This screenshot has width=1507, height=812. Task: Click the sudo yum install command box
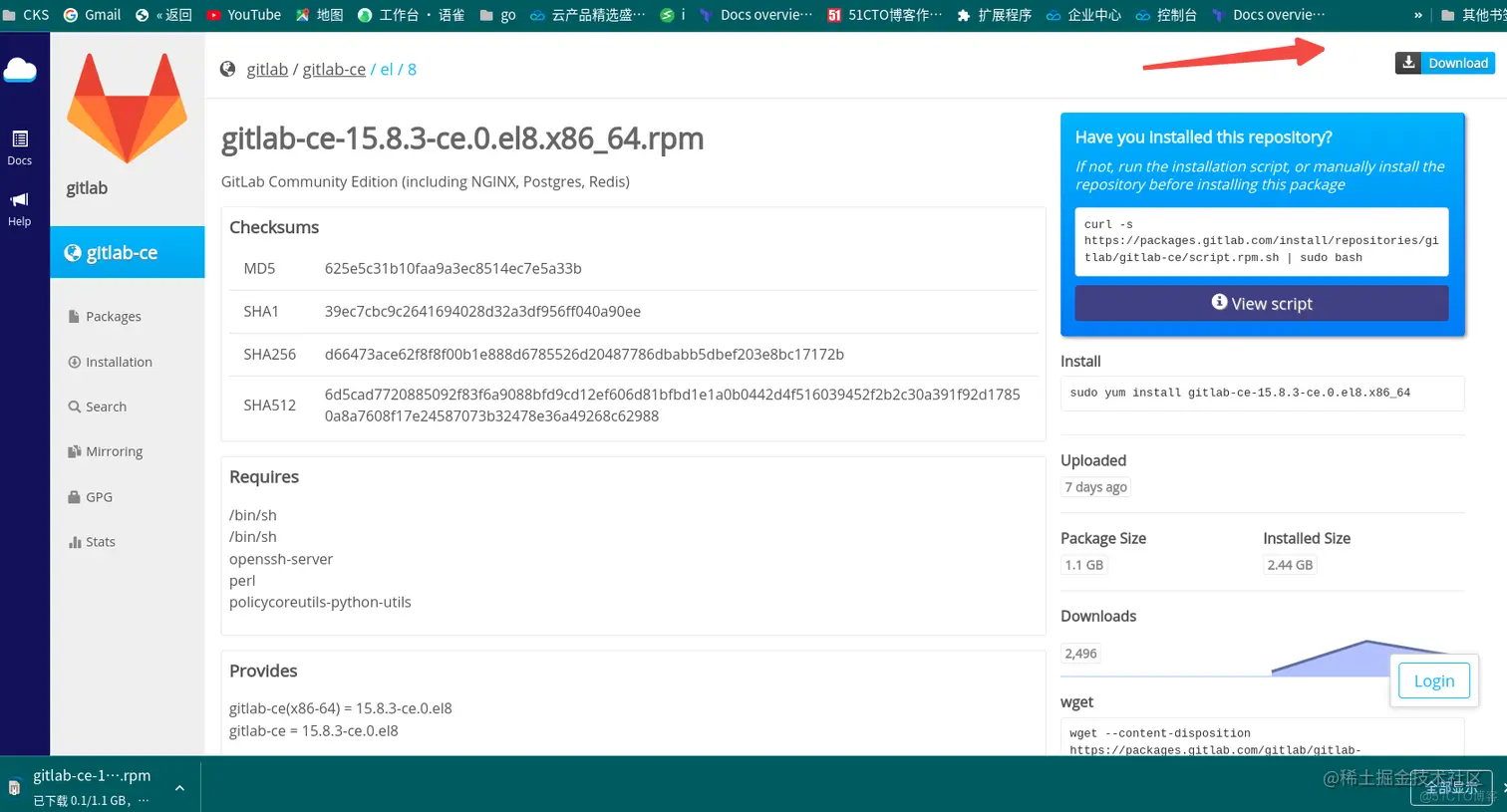1262,393
